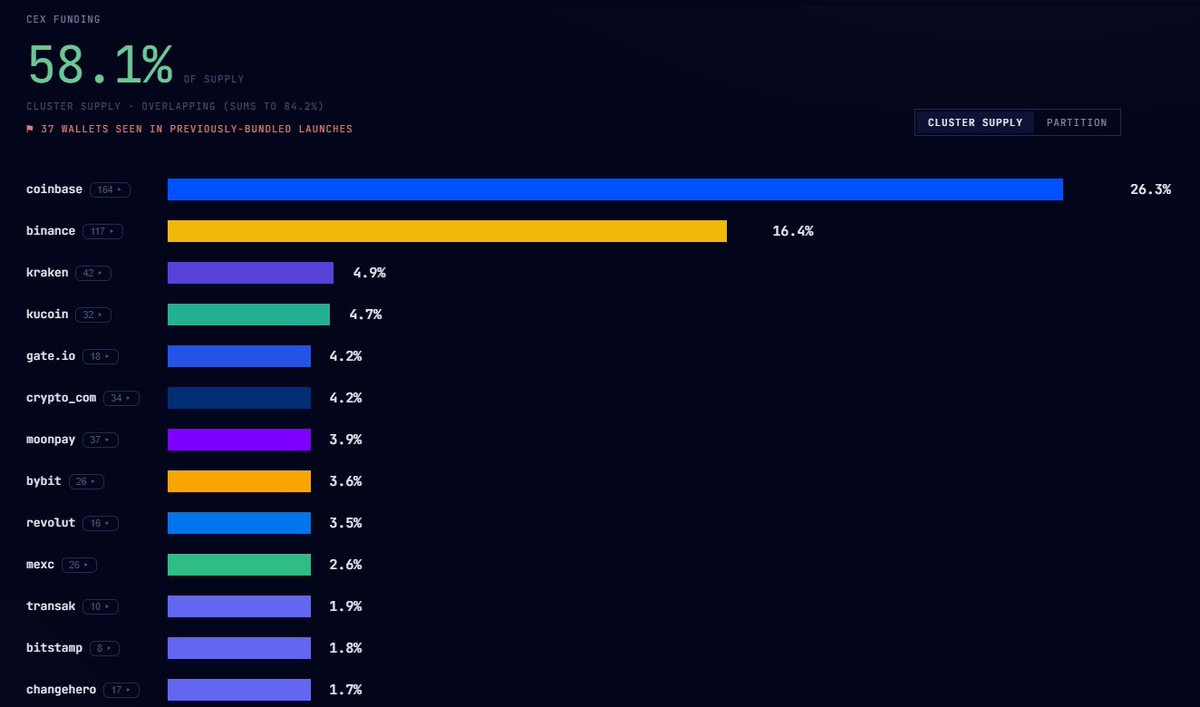This screenshot has height=707, width=1200.
Task: Switch to the Partition view
Action: pyautogui.click(x=1077, y=122)
